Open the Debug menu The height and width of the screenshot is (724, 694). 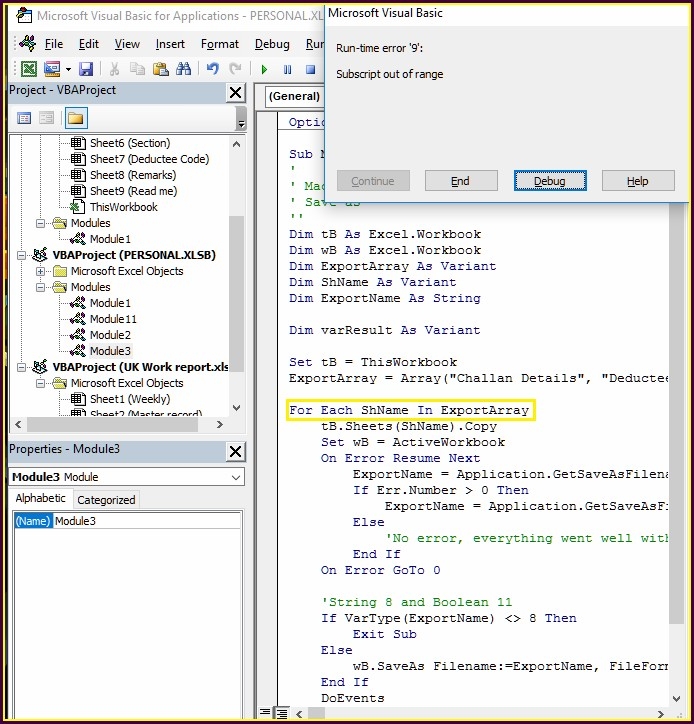(272, 44)
